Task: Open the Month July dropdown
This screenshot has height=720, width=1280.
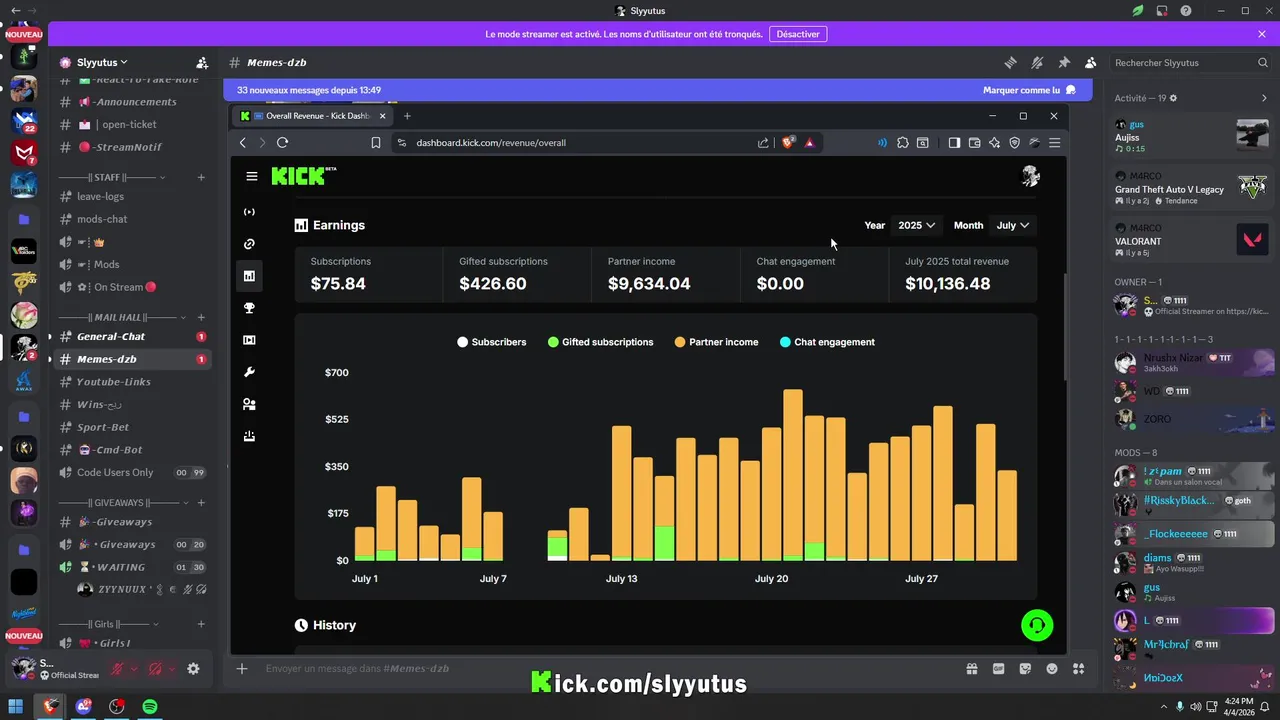Action: click(x=1013, y=225)
